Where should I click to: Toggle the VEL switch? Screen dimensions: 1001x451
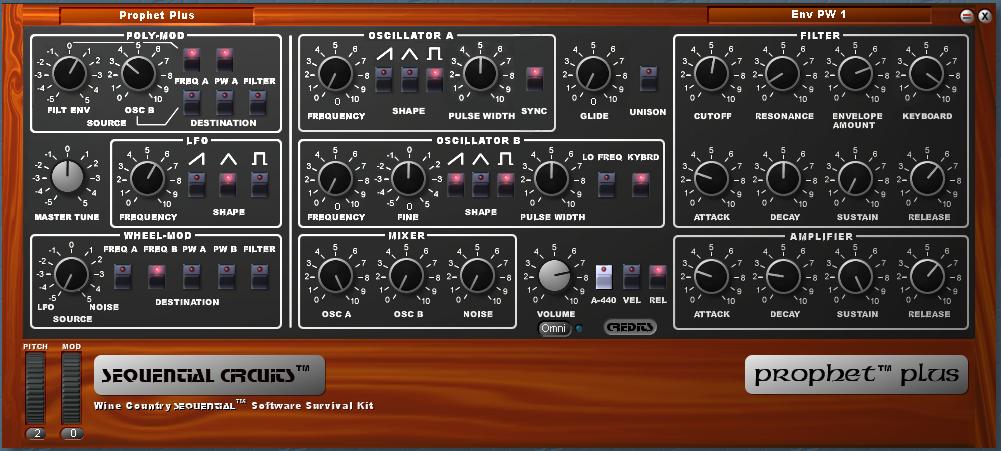631,277
